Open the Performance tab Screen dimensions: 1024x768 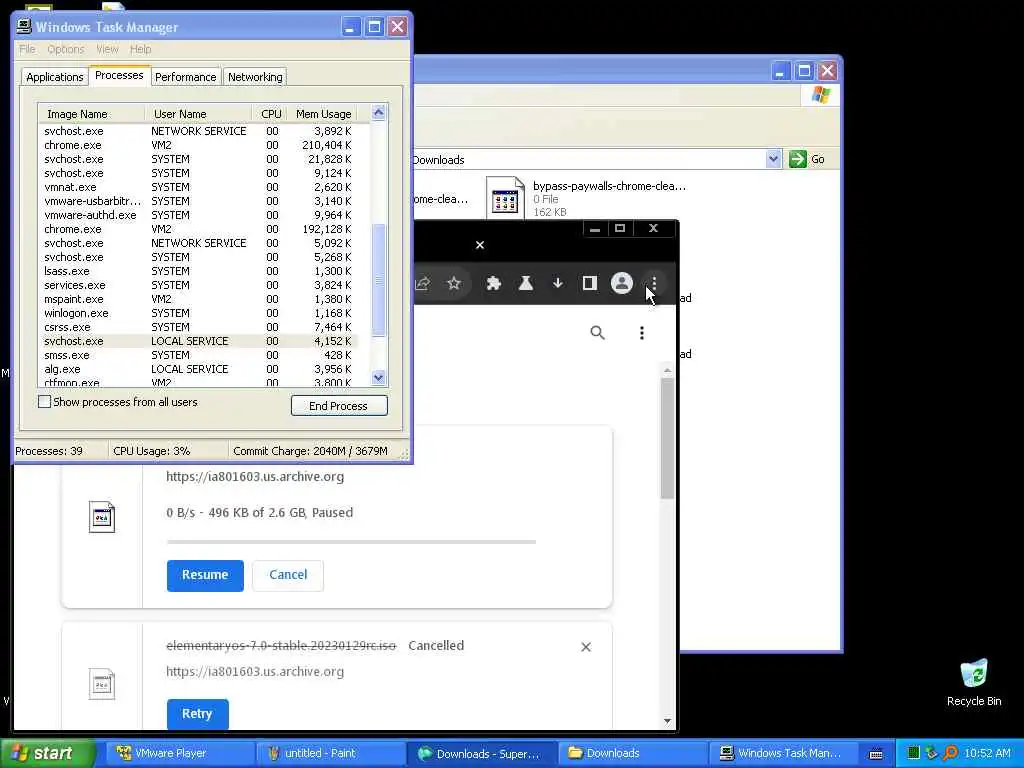tap(185, 77)
